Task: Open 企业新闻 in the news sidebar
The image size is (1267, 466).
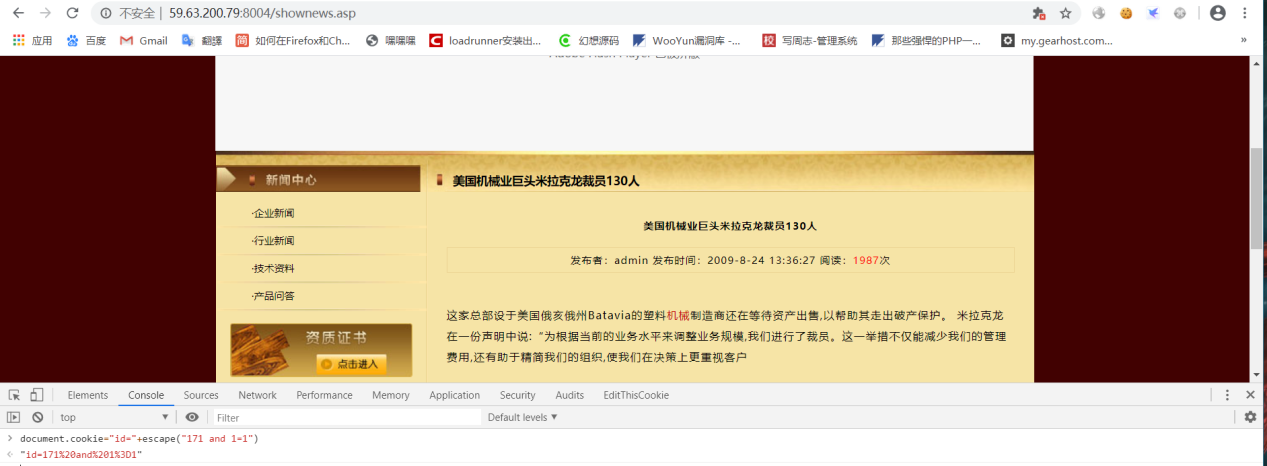Action: tap(273, 213)
